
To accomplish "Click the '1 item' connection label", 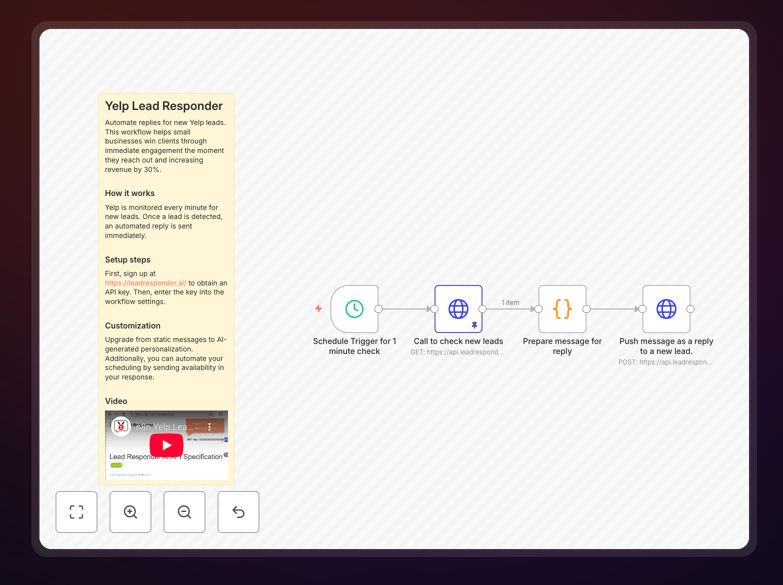I will pos(510,302).
